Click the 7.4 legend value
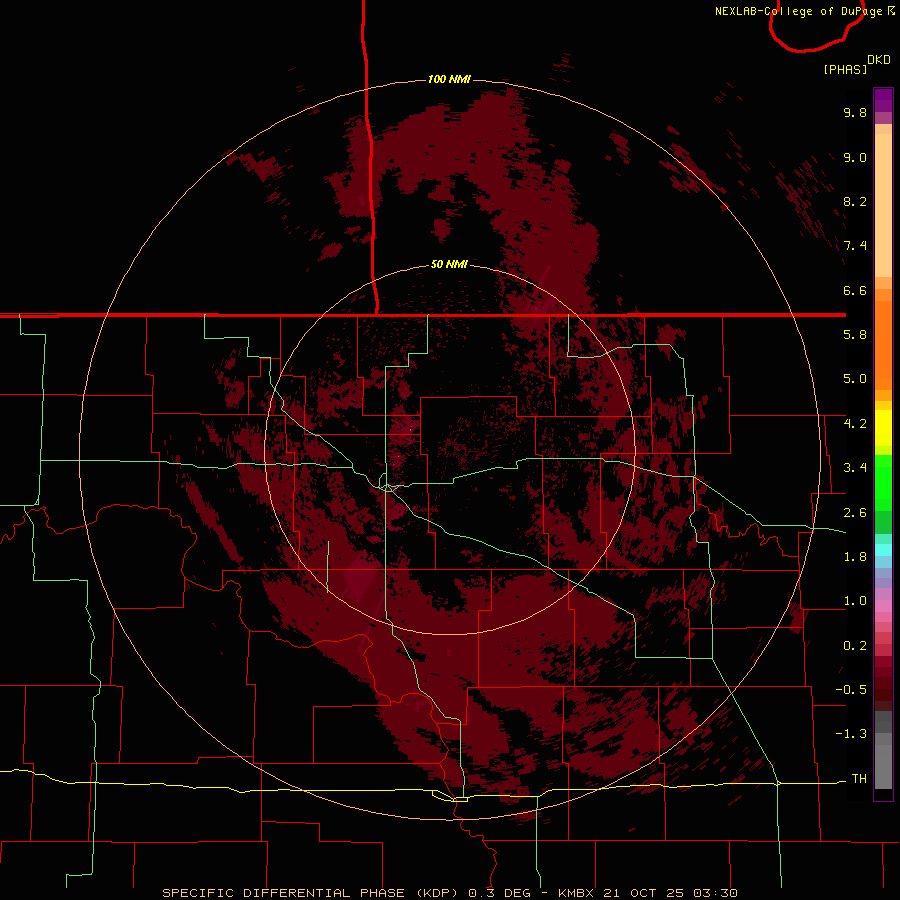This screenshot has width=900, height=900. pos(855,246)
